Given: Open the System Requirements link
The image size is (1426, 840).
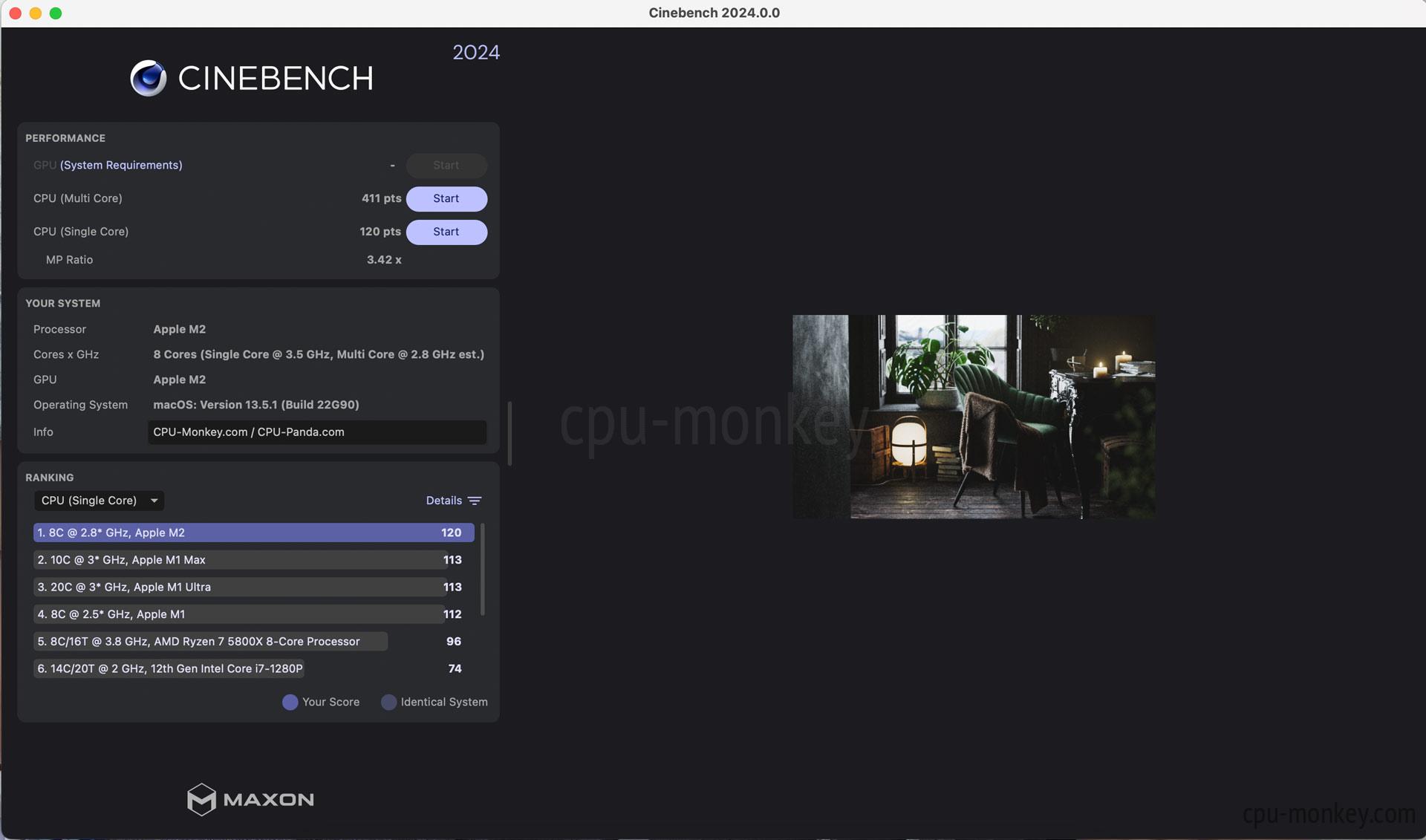Looking at the screenshot, I should tap(121, 165).
